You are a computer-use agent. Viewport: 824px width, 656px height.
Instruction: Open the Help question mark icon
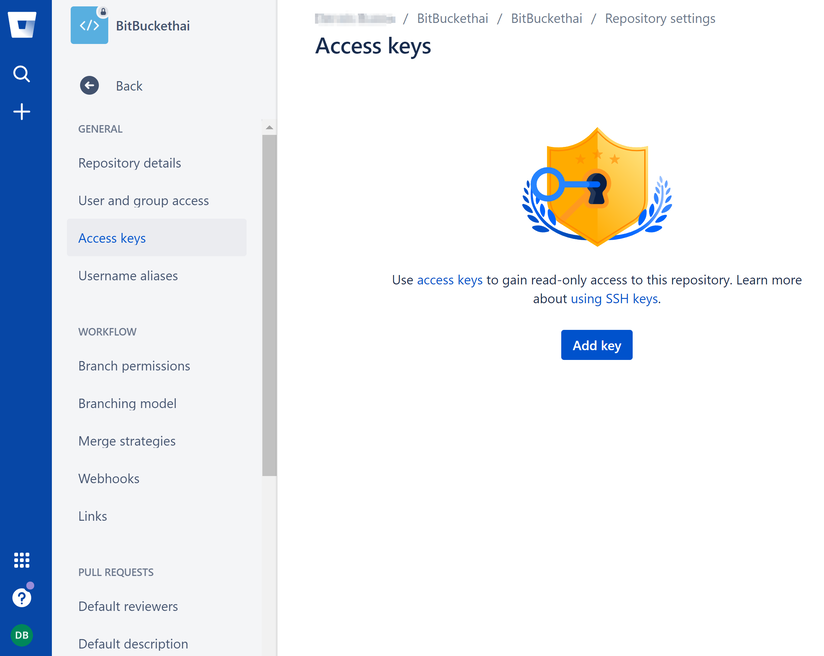pyautogui.click(x=22, y=598)
